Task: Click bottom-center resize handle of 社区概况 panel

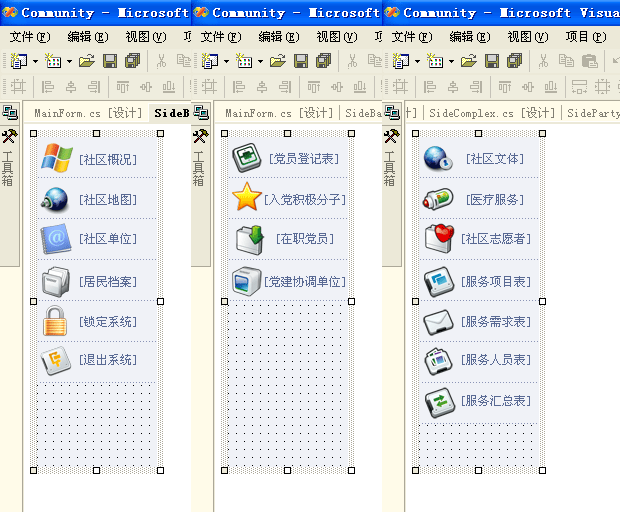Action: 96,470
